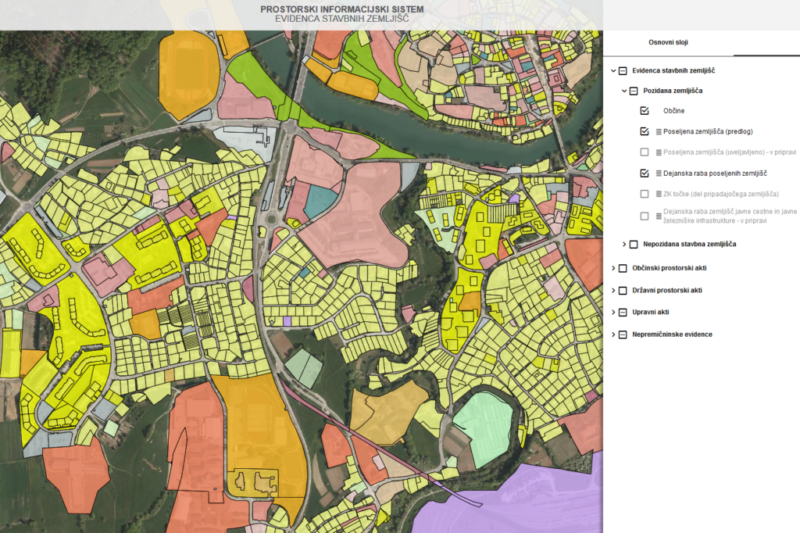The height and width of the screenshot is (533, 800).
Task: Select the Evidenca stavbnih zemljišč label
Action: pyautogui.click(x=673, y=71)
